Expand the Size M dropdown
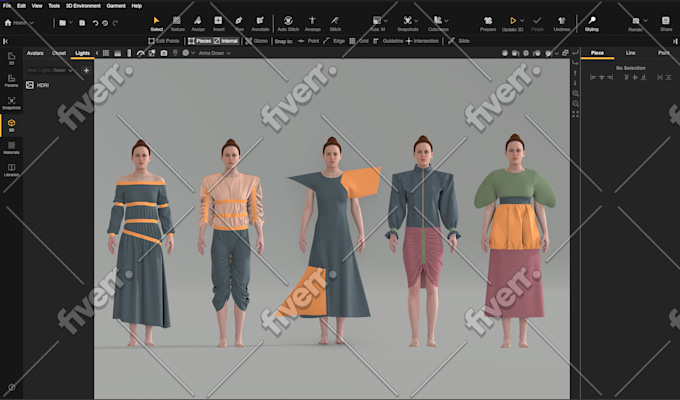Viewport: 680px width, 400px height. 386,20
